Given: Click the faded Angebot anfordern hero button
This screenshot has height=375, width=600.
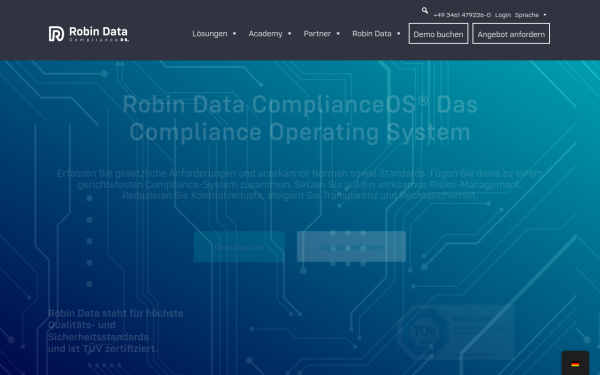Looking at the screenshot, I should tap(351, 247).
